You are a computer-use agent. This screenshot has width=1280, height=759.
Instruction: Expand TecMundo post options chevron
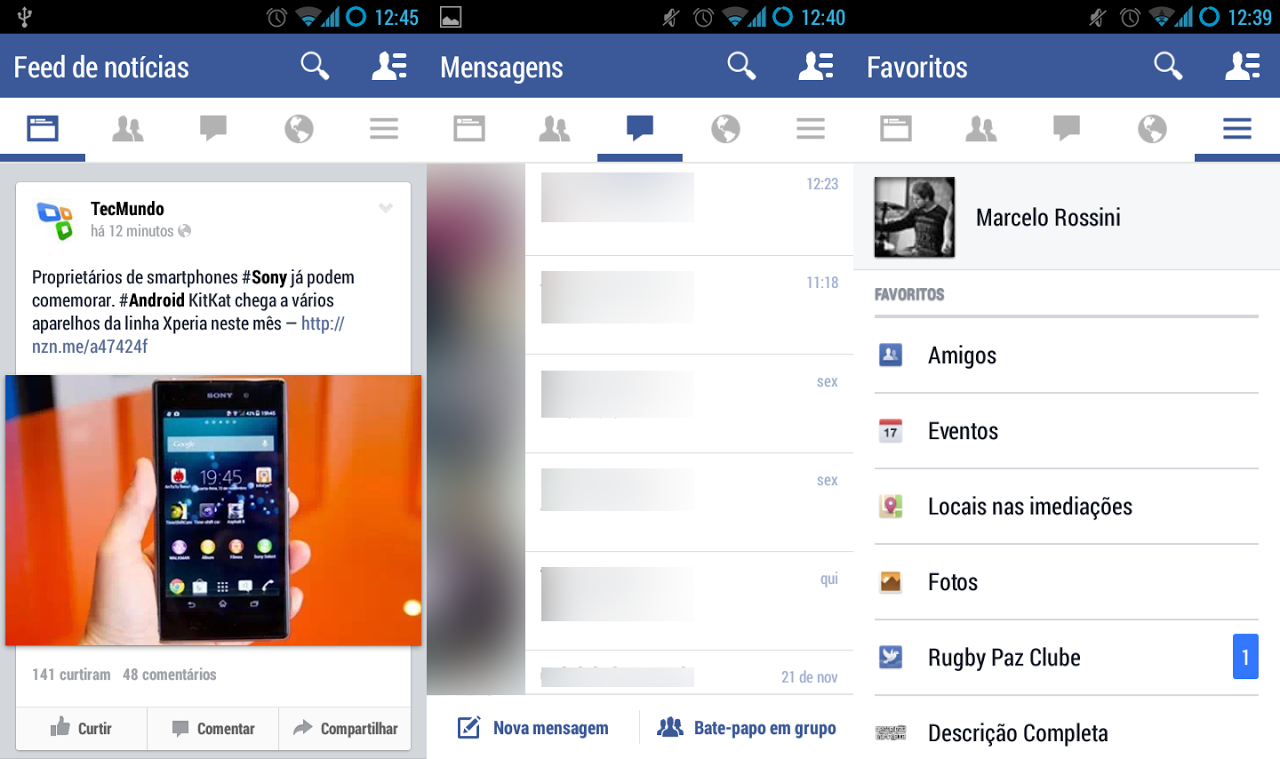[x=386, y=208]
